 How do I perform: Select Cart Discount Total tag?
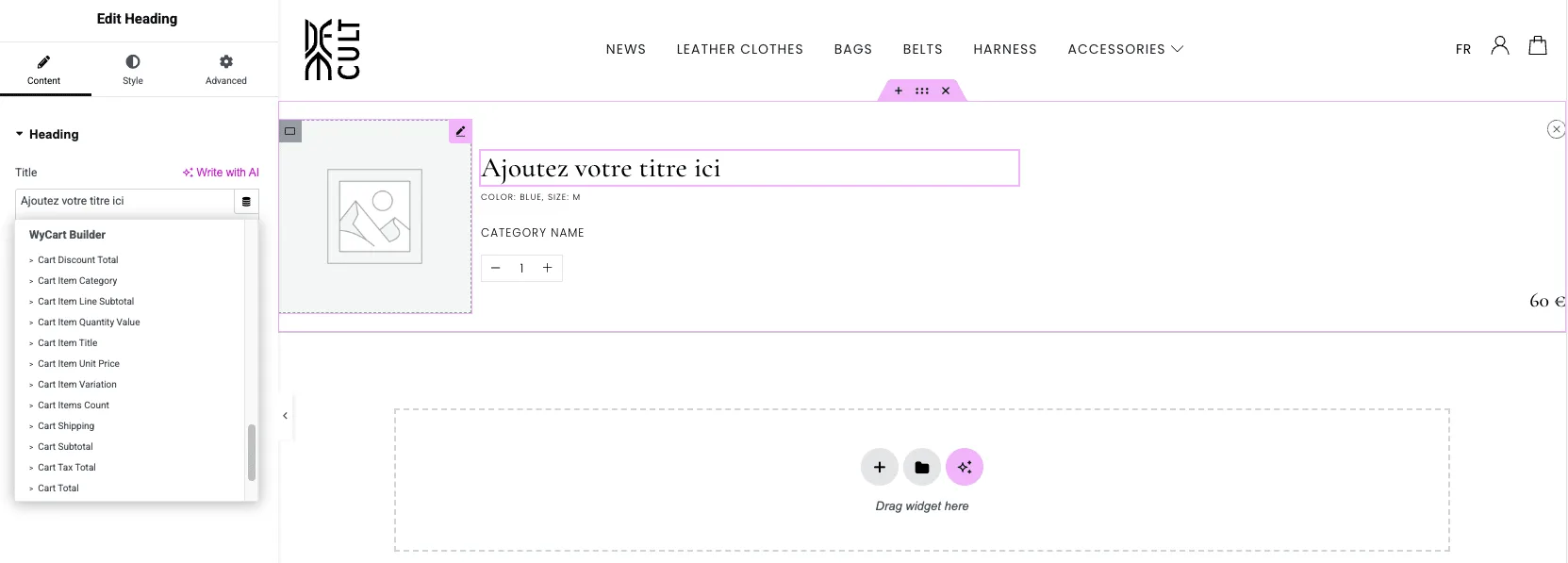78,260
